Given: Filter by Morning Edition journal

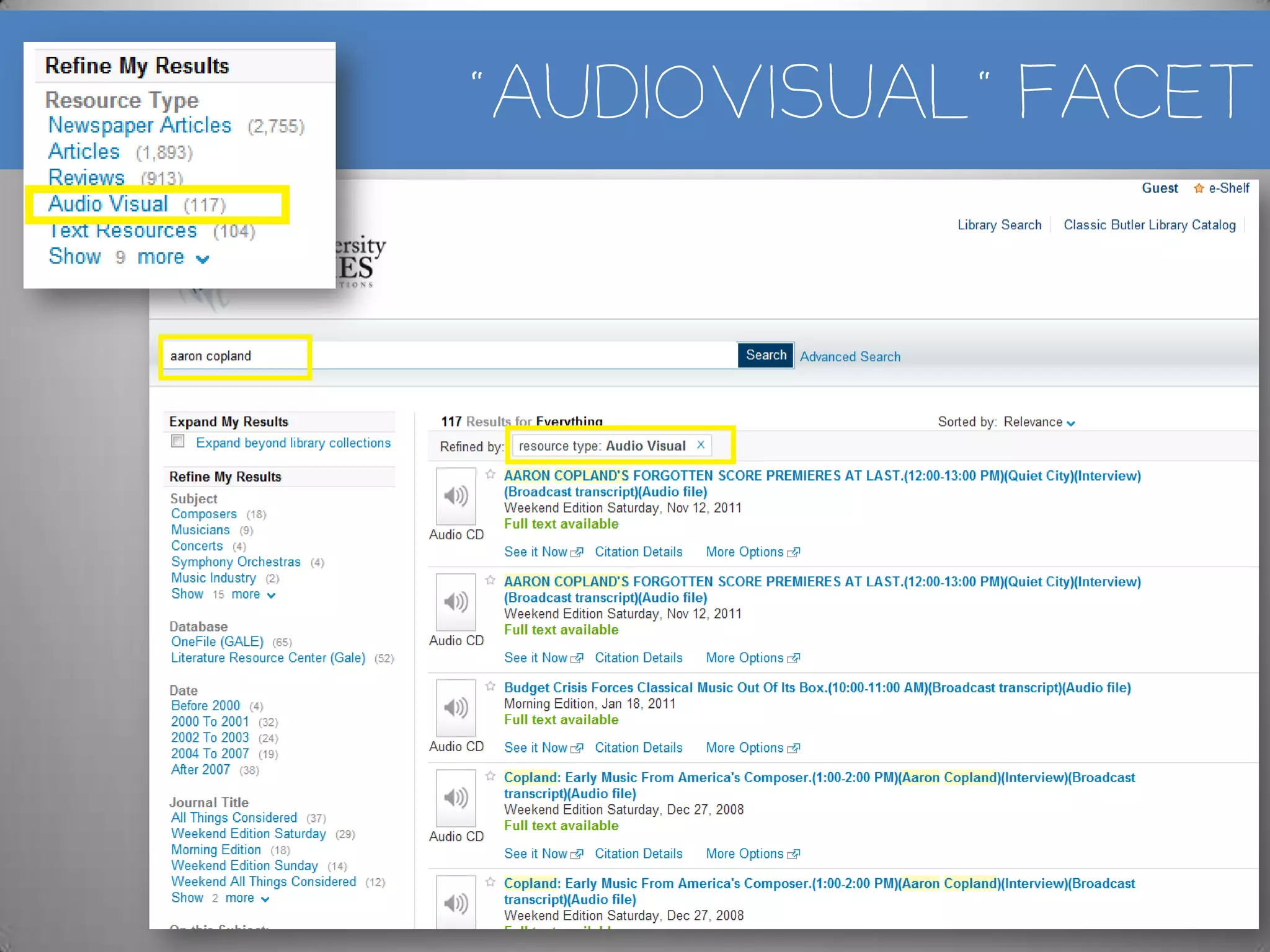Looking at the screenshot, I should click(216, 850).
